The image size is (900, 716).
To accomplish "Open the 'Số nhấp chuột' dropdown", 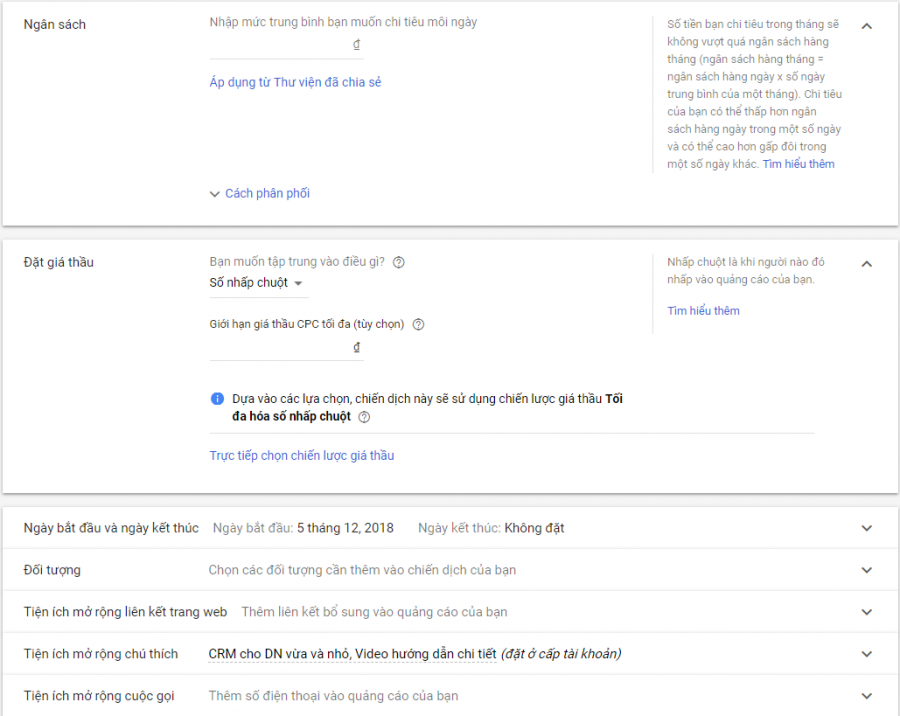I will (257, 283).
